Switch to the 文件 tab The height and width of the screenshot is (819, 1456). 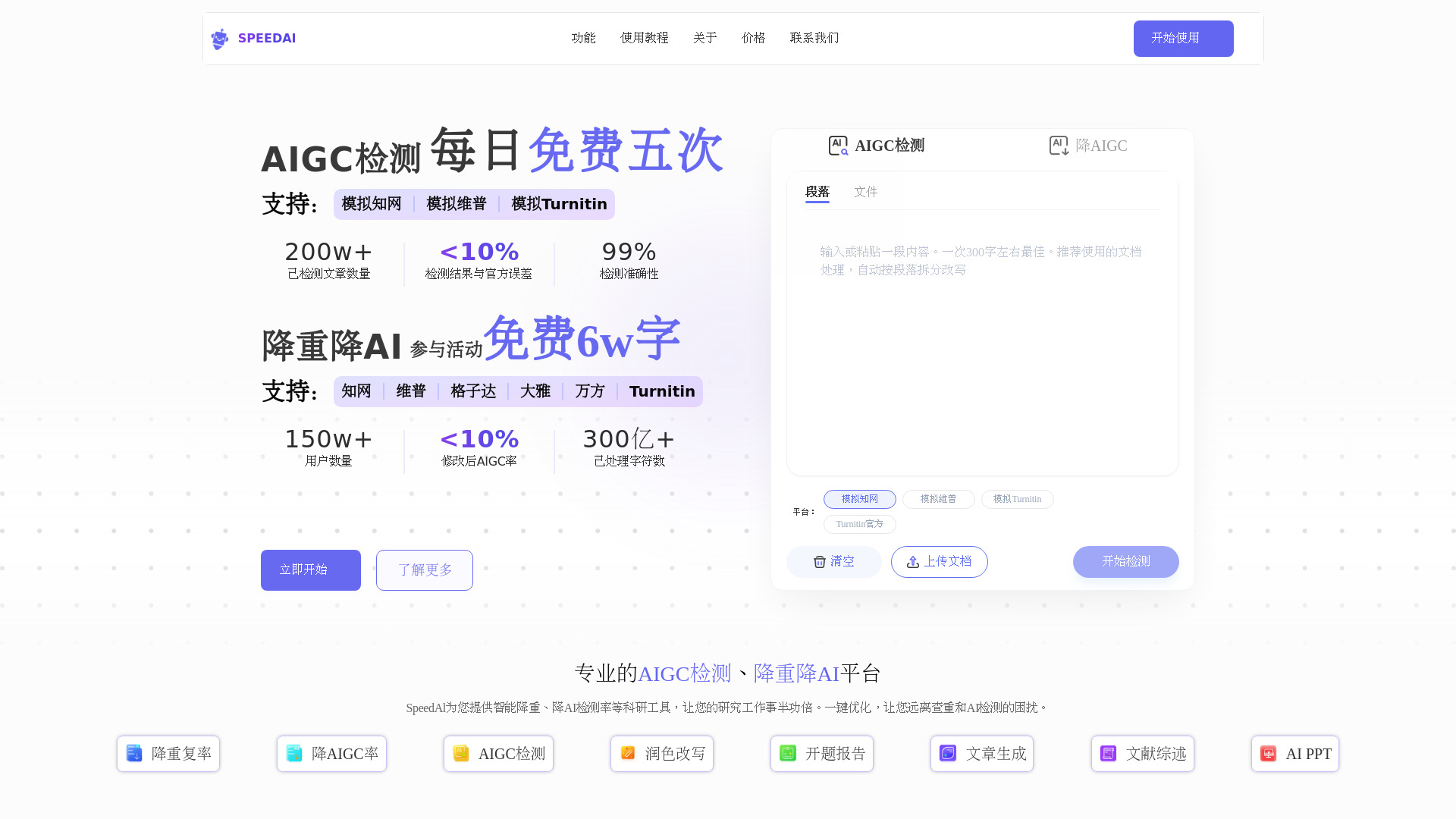pyautogui.click(x=866, y=192)
